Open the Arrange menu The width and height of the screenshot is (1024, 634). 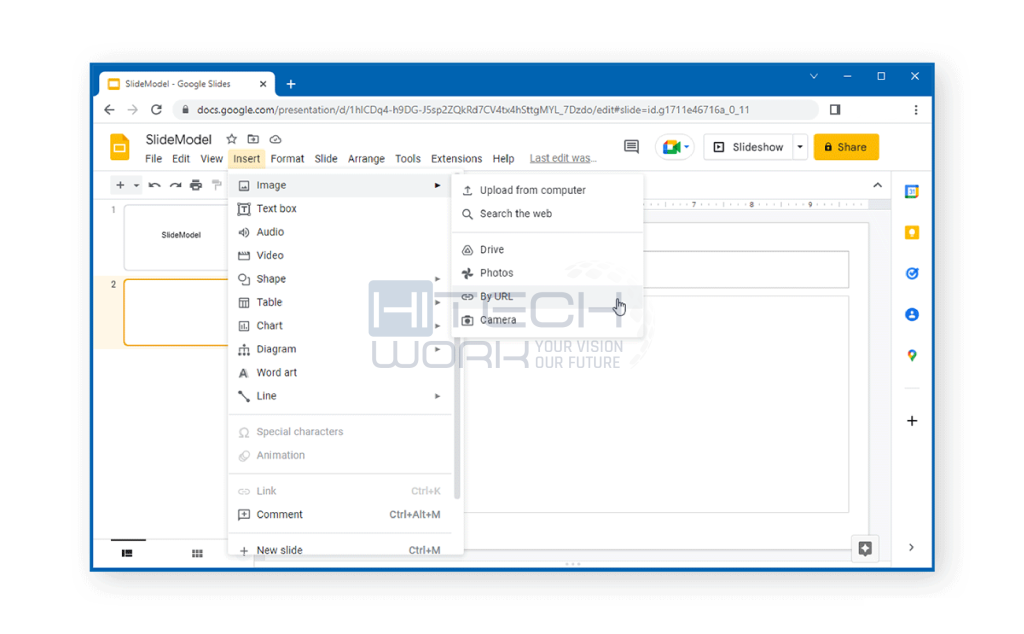(x=366, y=159)
